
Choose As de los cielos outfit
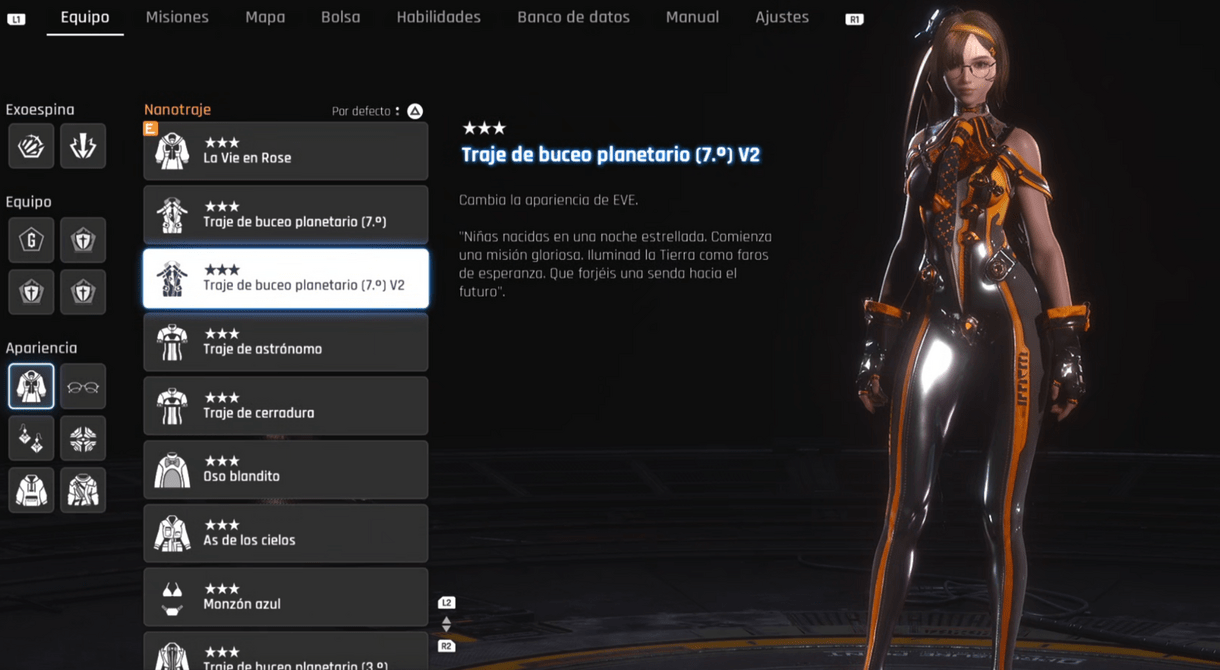click(286, 534)
